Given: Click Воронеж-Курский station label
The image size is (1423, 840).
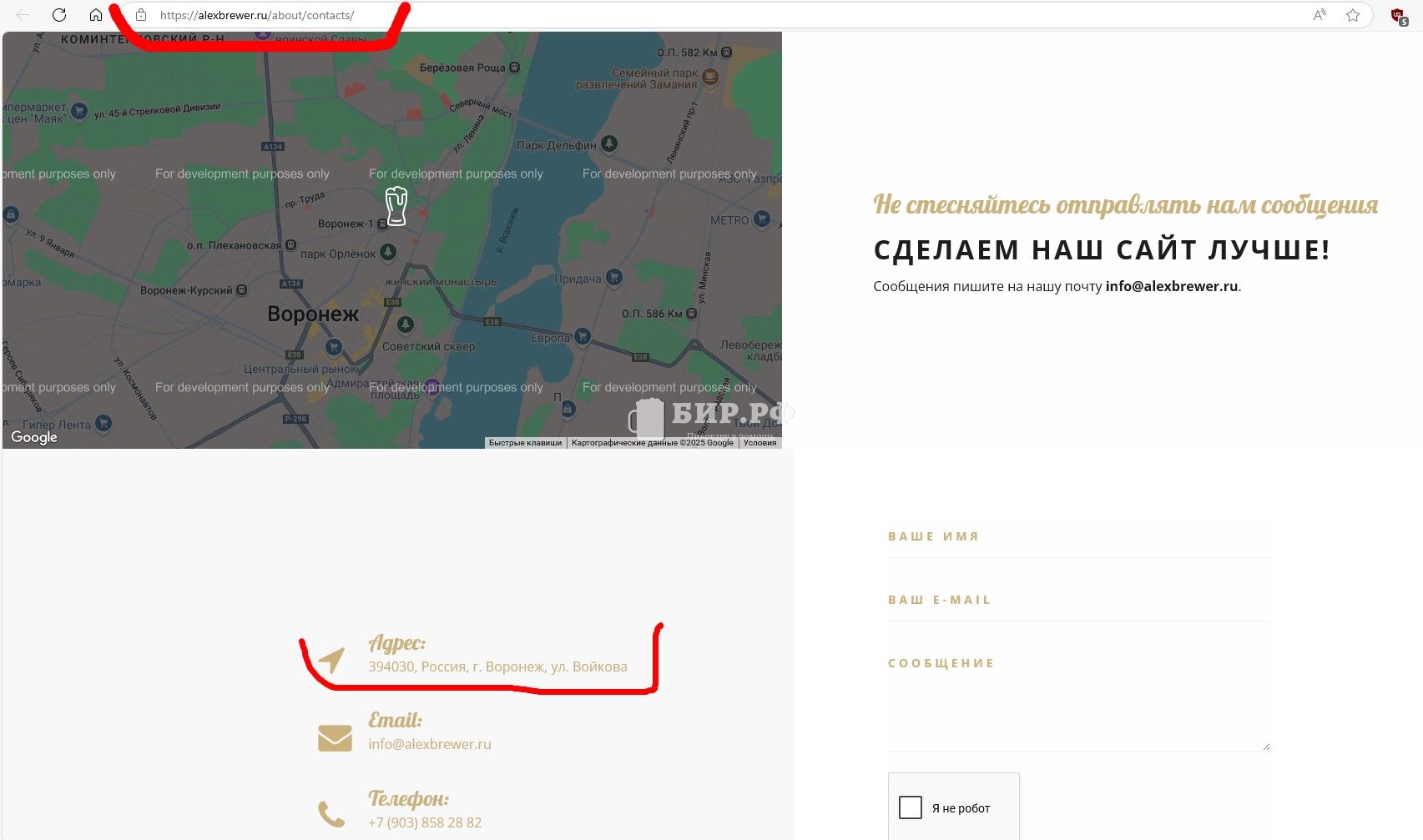Looking at the screenshot, I should click(x=186, y=290).
